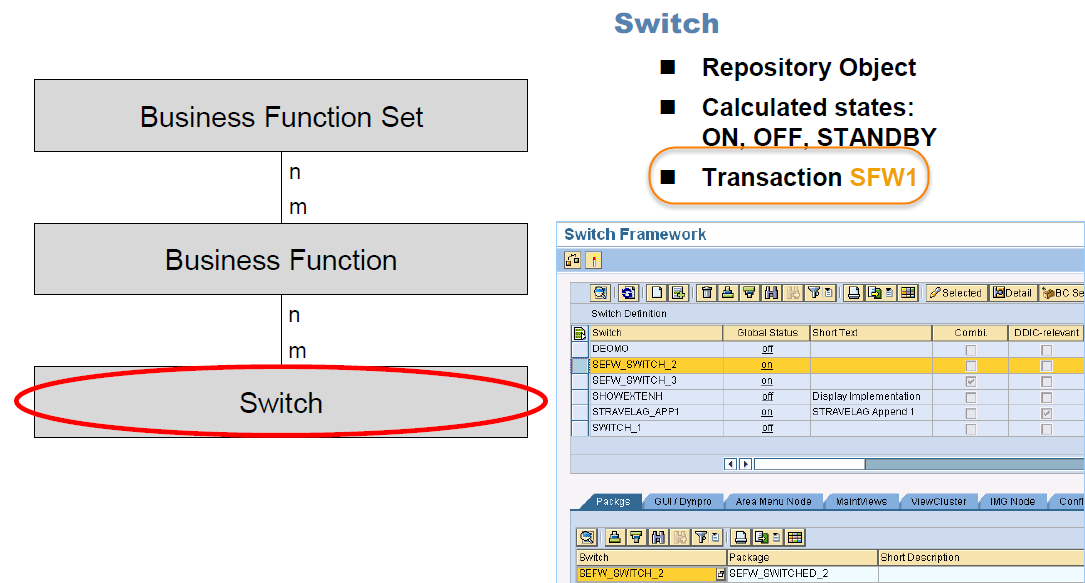Select the Print icon in the toolbar
Image resolution: width=1085 pixels, height=583 pixels.
pyautogui.click(x=852, y=293)
